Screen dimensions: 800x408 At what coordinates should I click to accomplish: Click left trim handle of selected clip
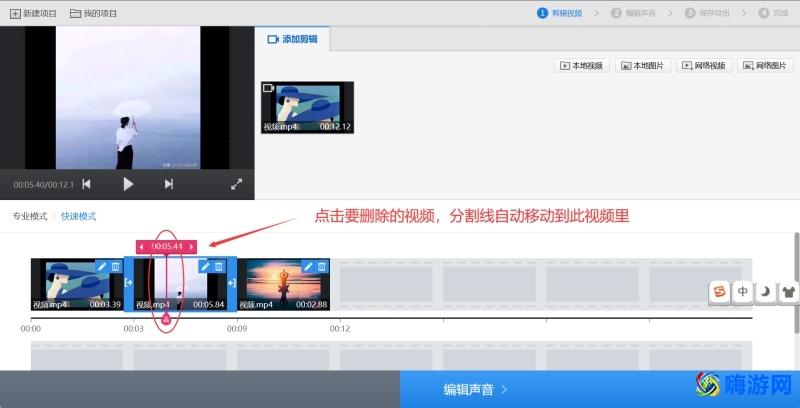[129, 283]
